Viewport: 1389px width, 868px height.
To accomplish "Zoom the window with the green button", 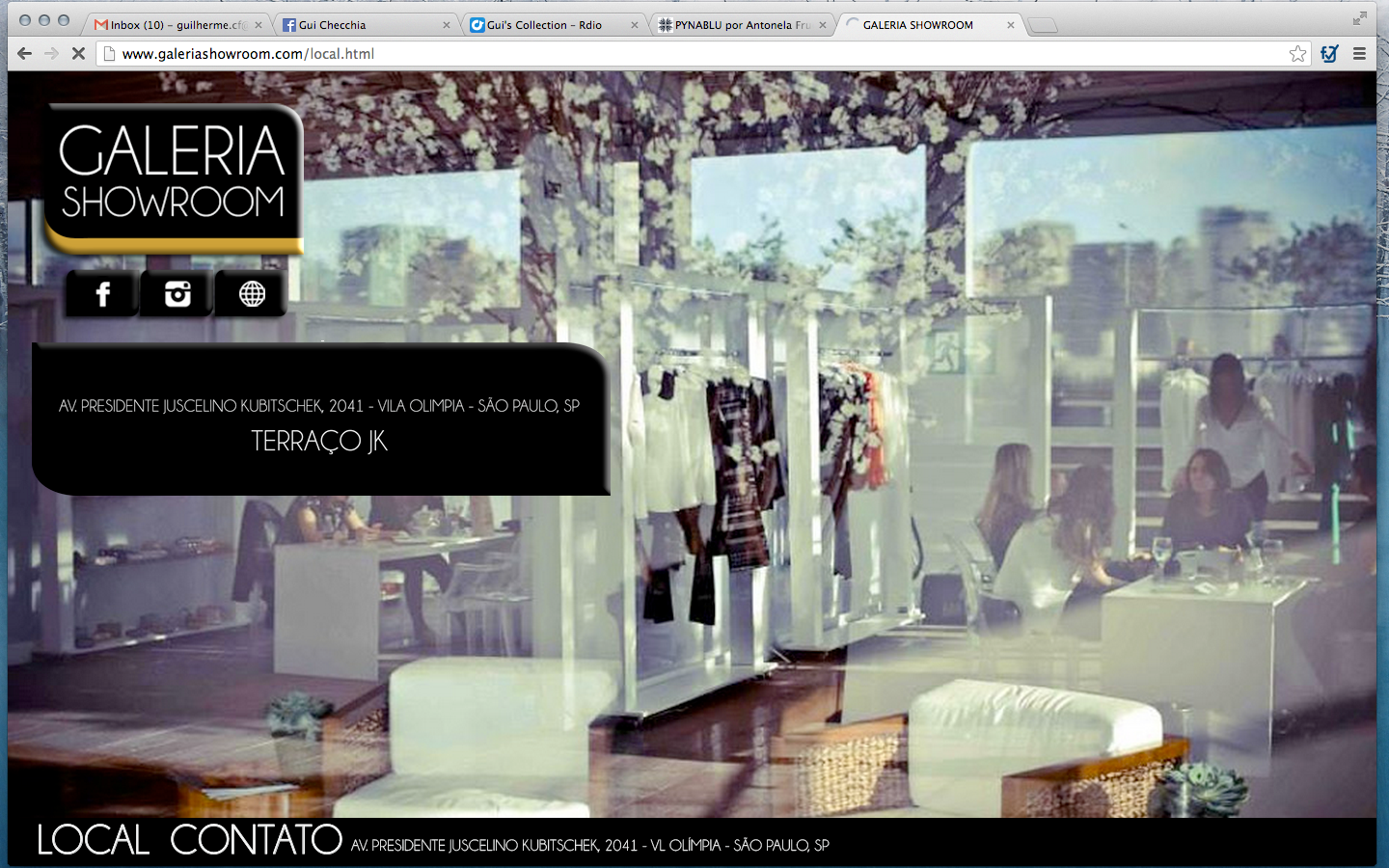I will (64, 20).
